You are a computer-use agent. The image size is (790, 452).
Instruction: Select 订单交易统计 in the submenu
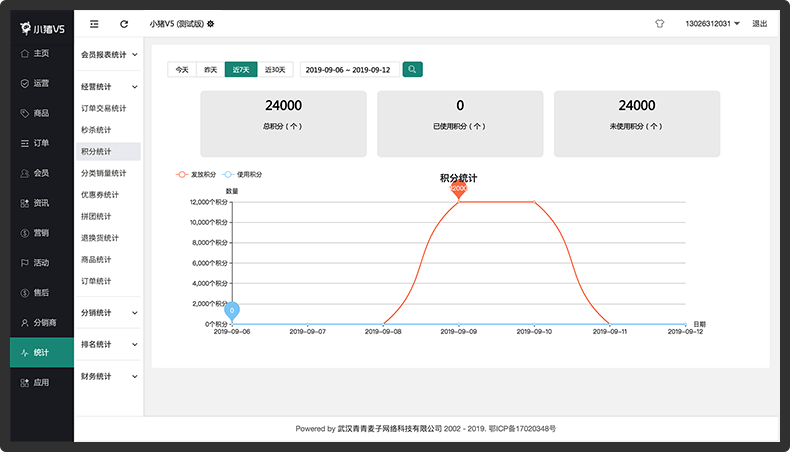(104, 108)
